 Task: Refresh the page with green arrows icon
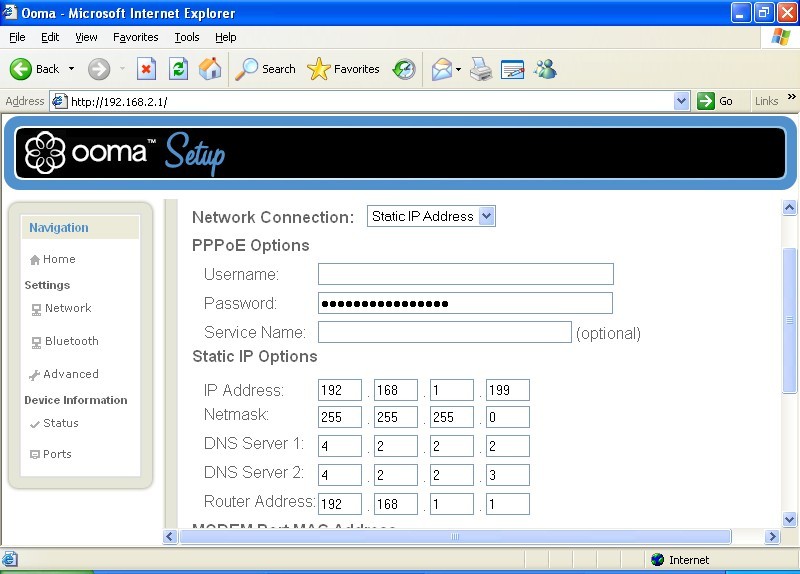pyautogui.click(x=178, y=69)
